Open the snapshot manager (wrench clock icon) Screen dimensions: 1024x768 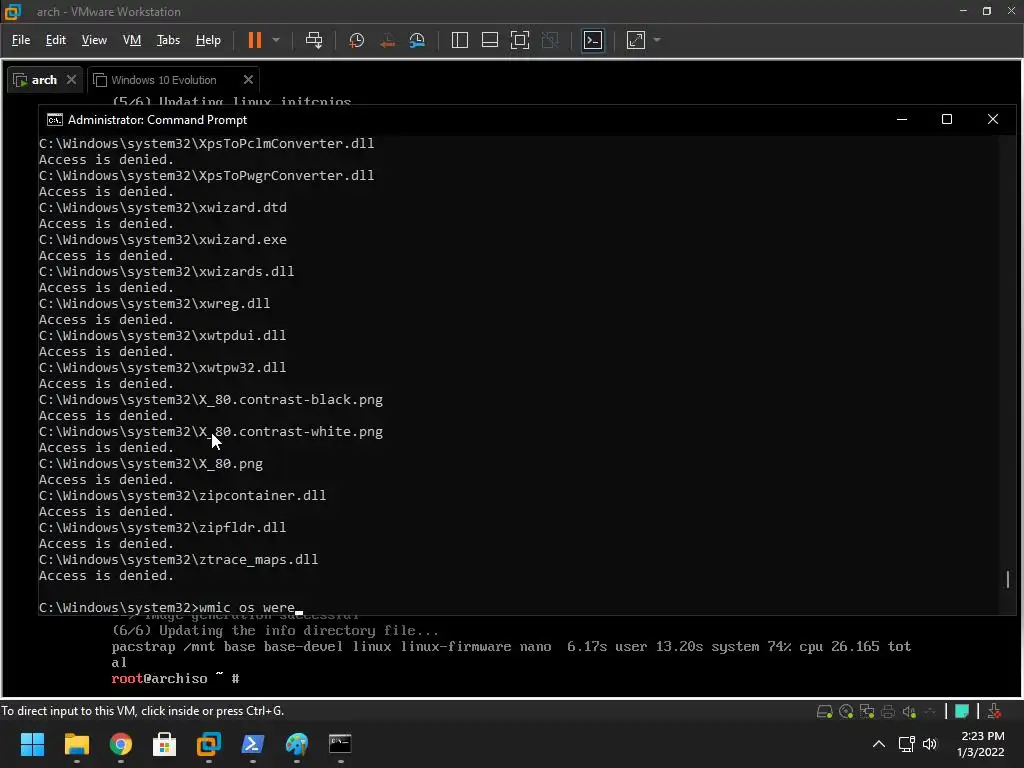pos(417,40)
